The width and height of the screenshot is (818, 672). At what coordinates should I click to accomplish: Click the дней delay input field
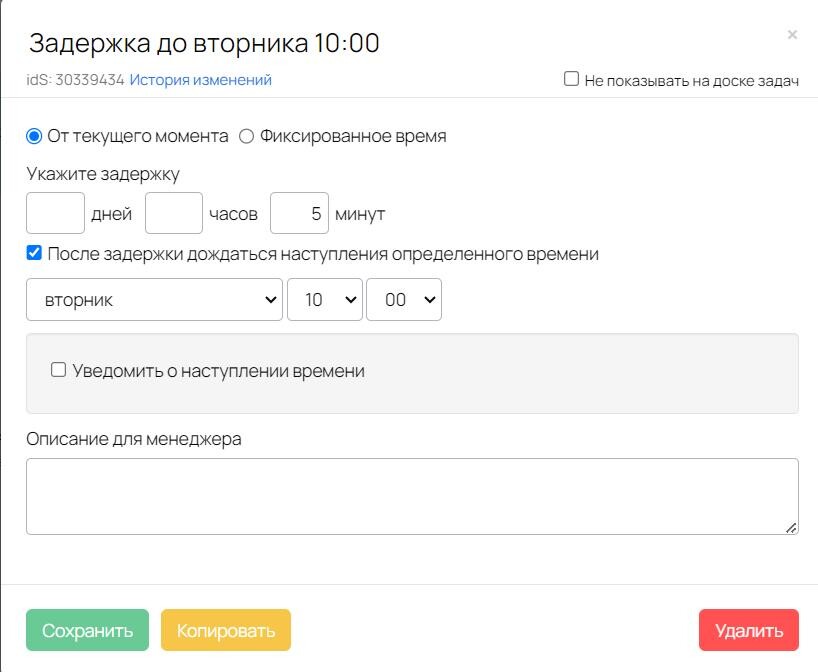click(55, 214)
